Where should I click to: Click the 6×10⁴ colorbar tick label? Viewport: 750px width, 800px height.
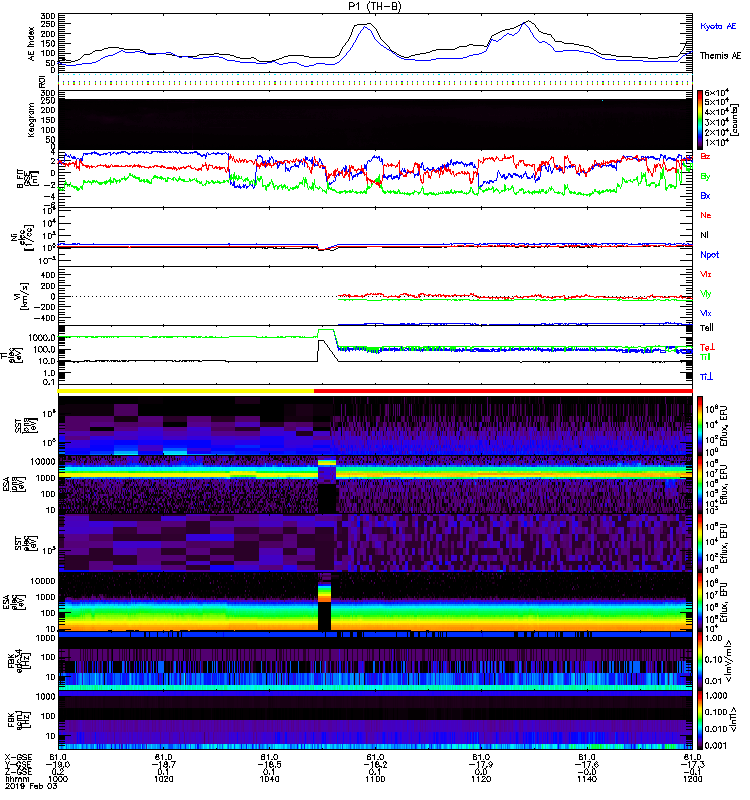coord(717,93)
